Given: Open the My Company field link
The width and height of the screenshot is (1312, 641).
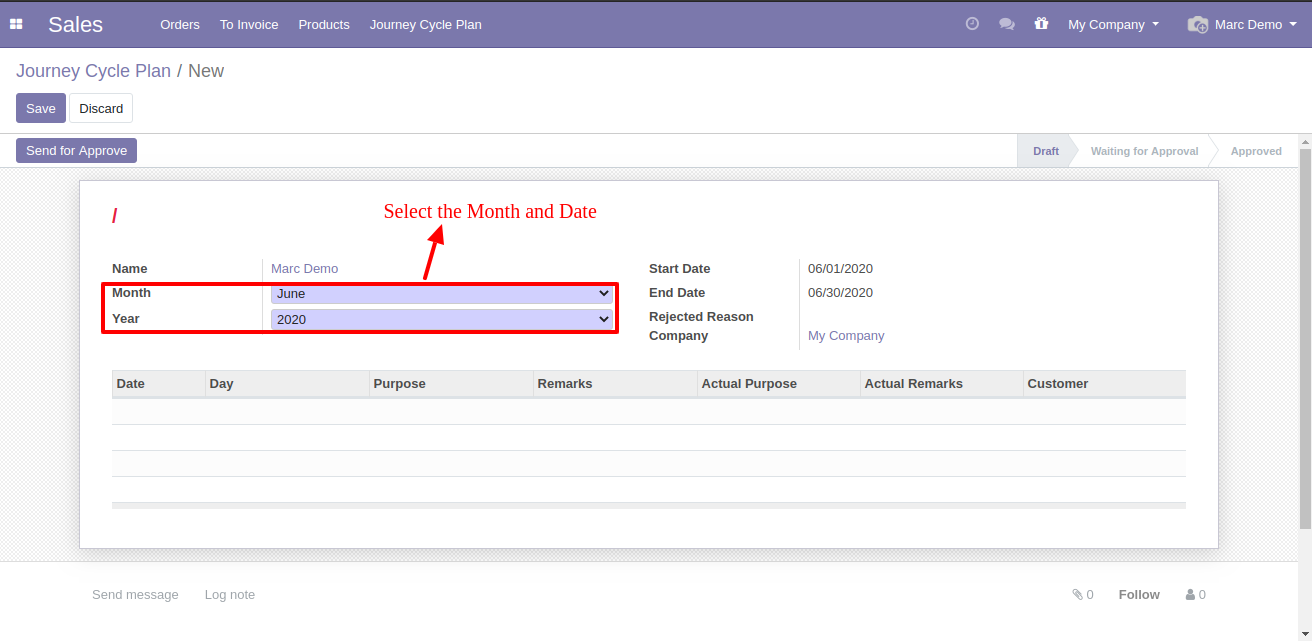Looking at the screenshot, I should coord(846,336).
